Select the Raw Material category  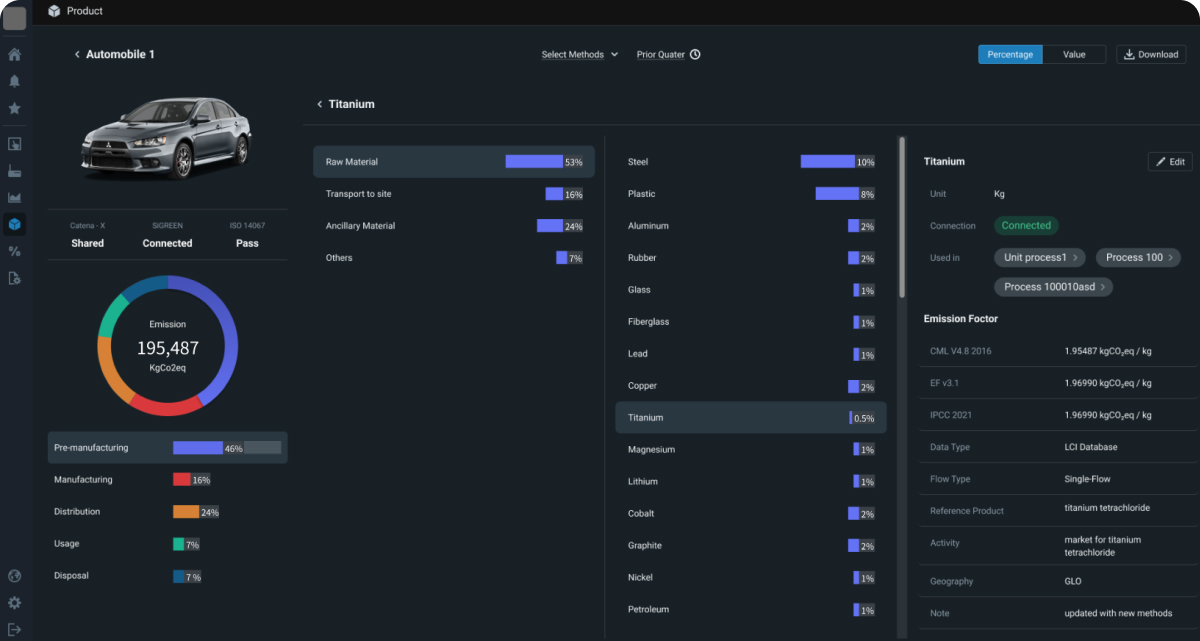(454, 162)
